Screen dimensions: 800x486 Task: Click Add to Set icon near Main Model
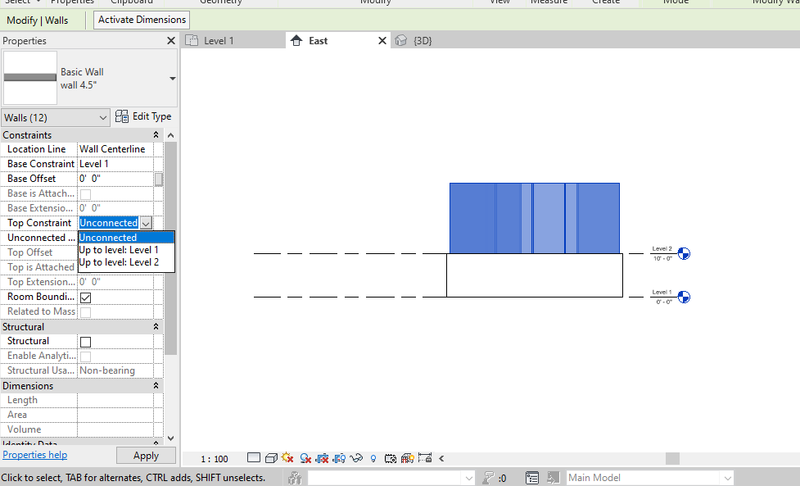(553, 478)
